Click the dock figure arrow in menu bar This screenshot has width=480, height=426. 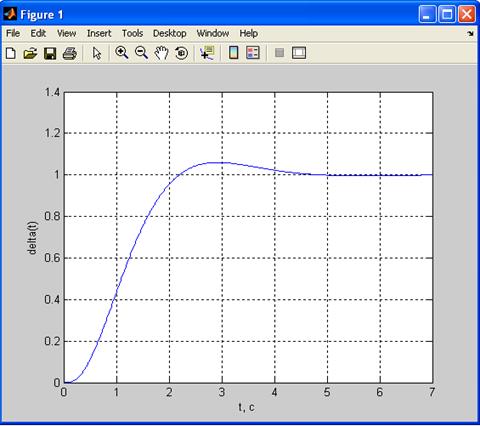click(470, 33)
